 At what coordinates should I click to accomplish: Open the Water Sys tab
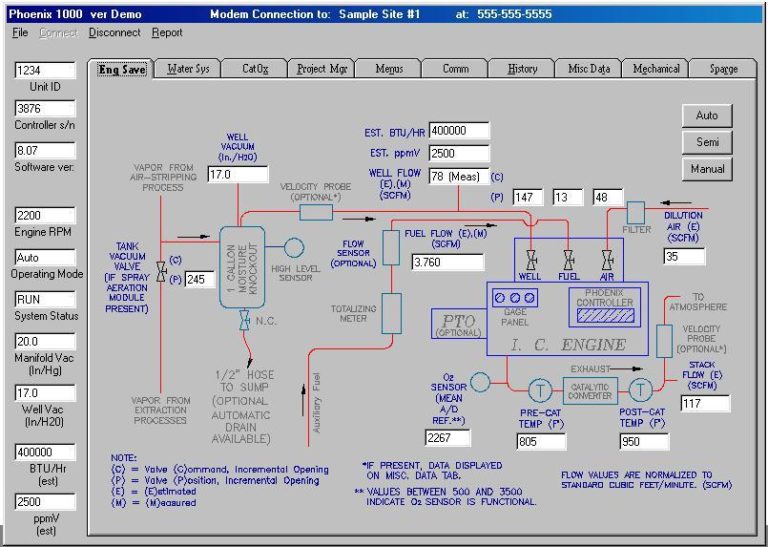188,69
